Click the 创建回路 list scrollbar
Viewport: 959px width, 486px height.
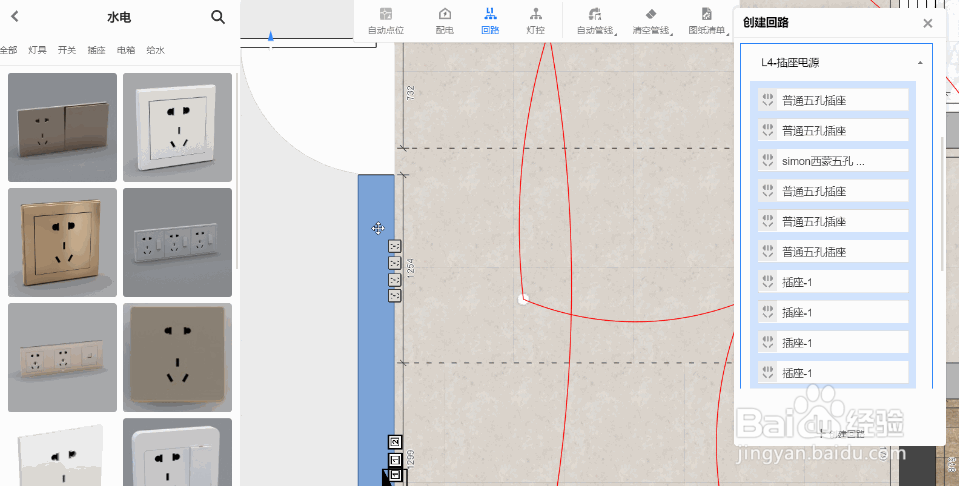click(x=942, y=204)
